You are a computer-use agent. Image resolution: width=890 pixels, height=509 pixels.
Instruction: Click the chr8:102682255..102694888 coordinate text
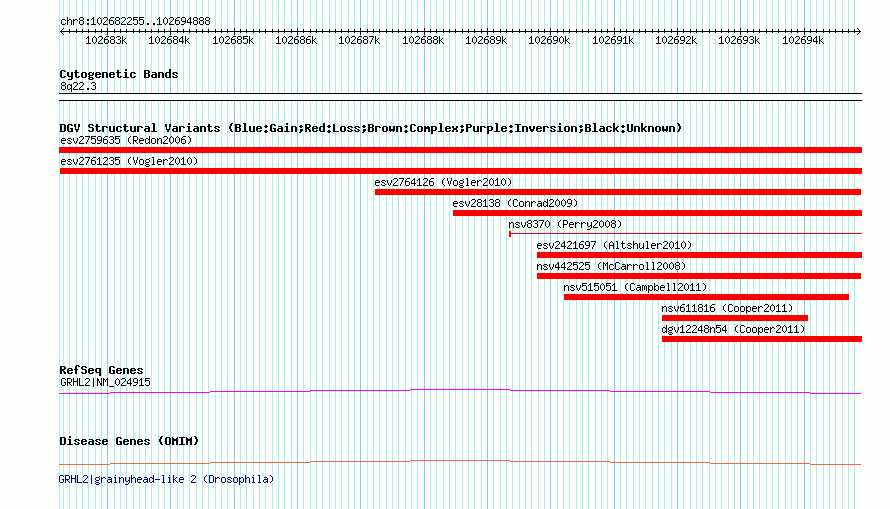135,21
